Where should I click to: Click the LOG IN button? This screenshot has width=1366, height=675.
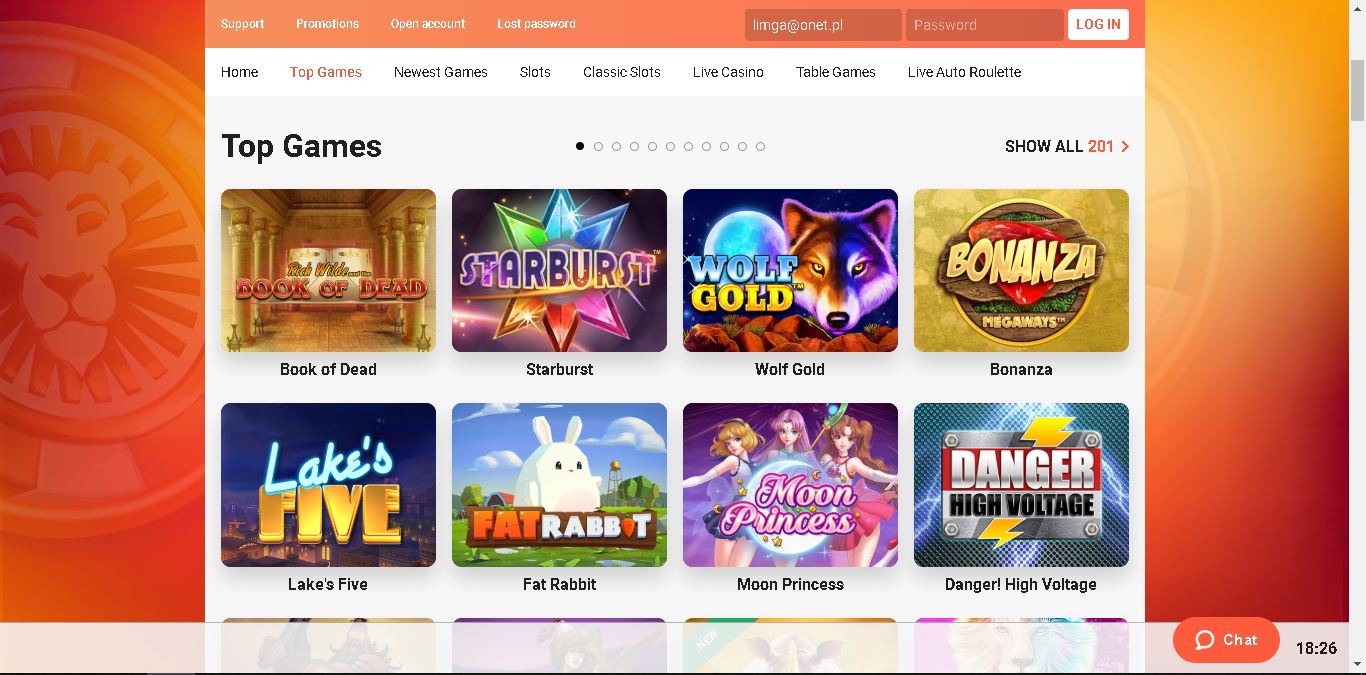click(x=1098, y=24)
